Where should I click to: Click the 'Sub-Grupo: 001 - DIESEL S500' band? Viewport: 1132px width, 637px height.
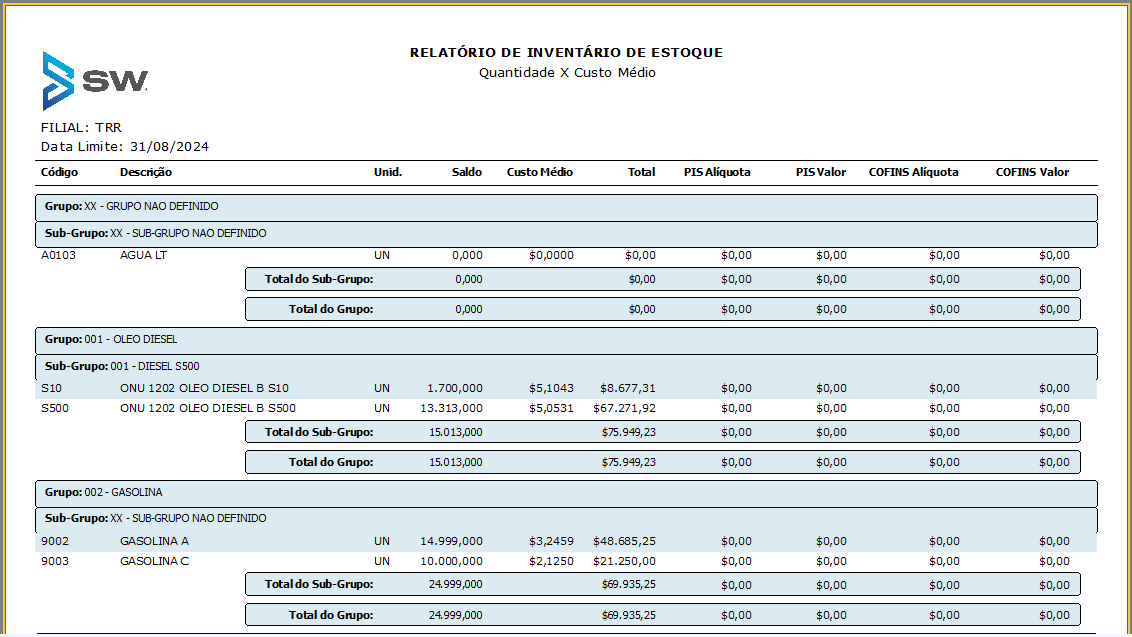(x=566, y=367)
